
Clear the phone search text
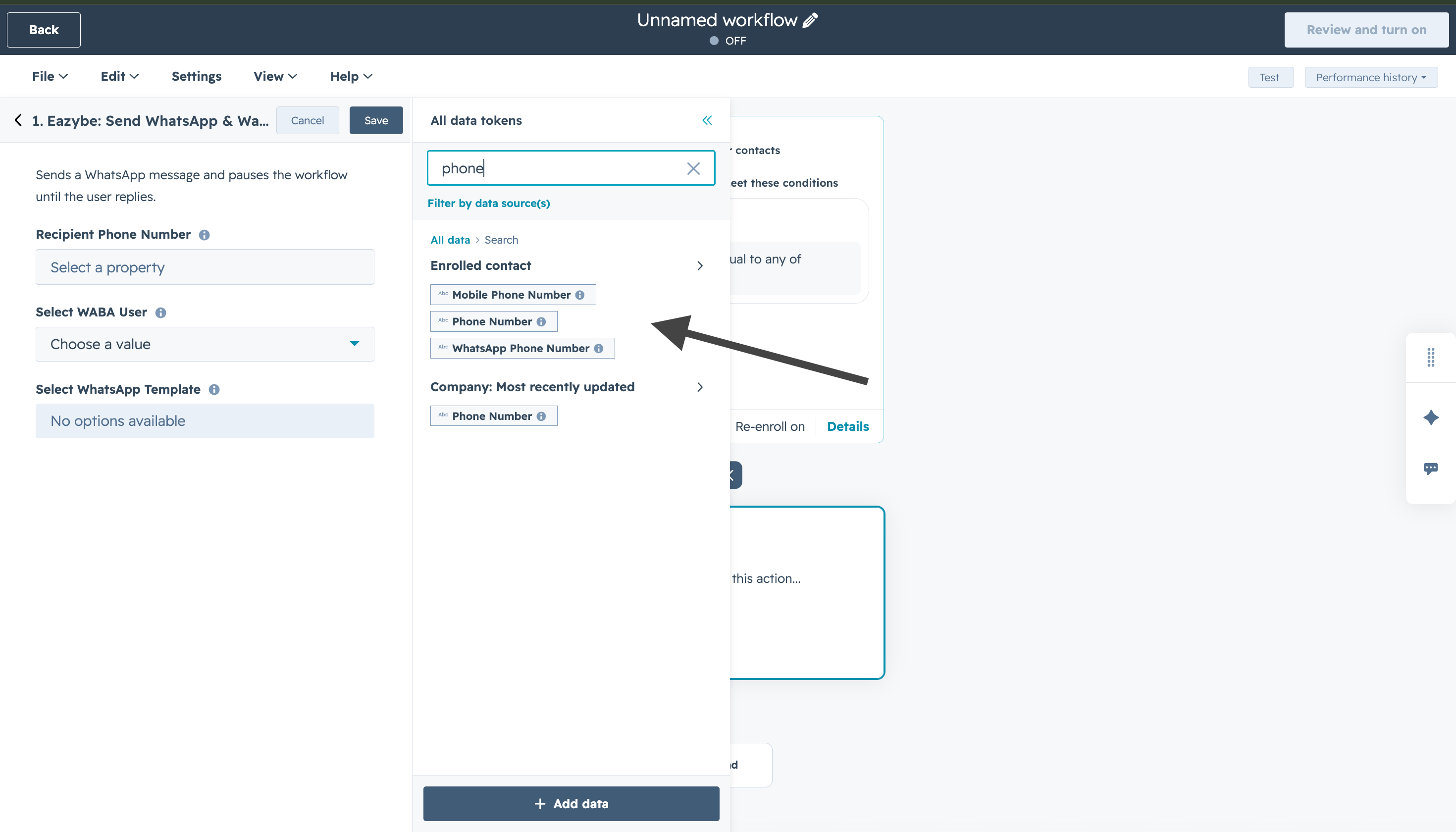point(693,168)
